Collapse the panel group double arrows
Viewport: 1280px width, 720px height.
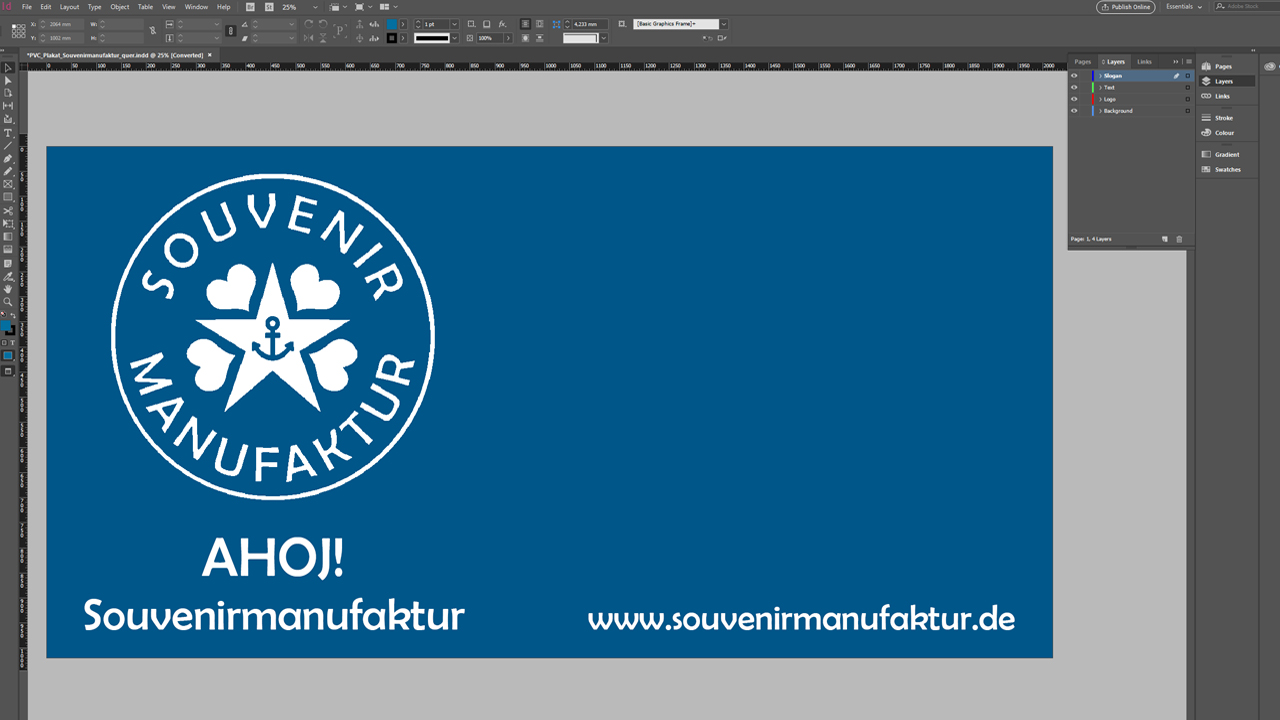pyautogui.click(x=1176, y=62)
